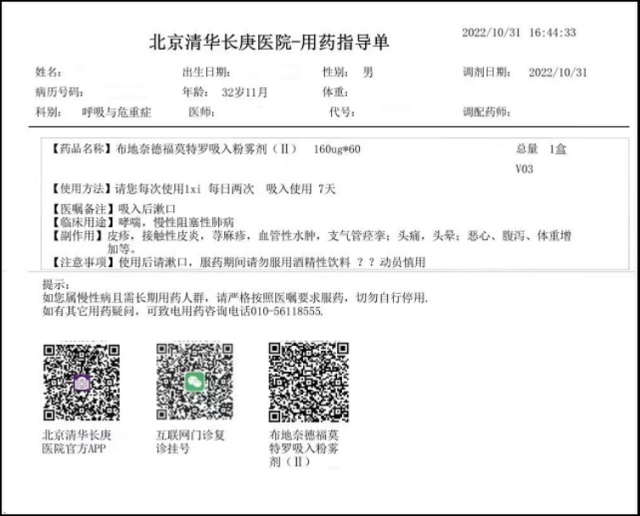Click the 互联网门诊复诊挂号 caption

click(191, 443)
